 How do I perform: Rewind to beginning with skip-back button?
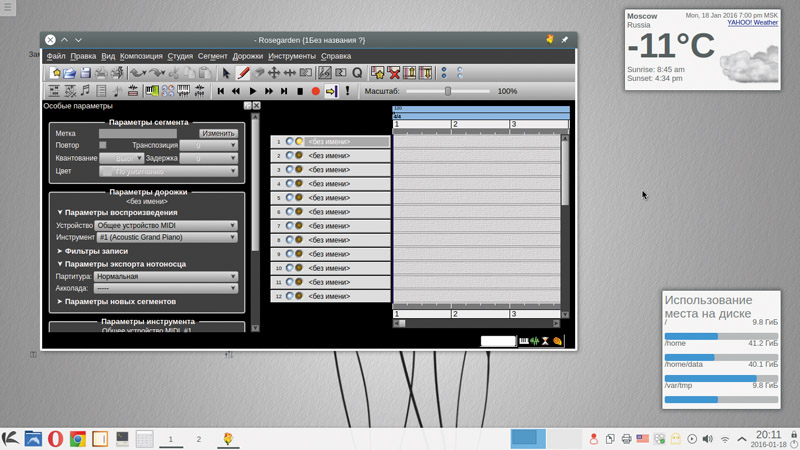220,91
